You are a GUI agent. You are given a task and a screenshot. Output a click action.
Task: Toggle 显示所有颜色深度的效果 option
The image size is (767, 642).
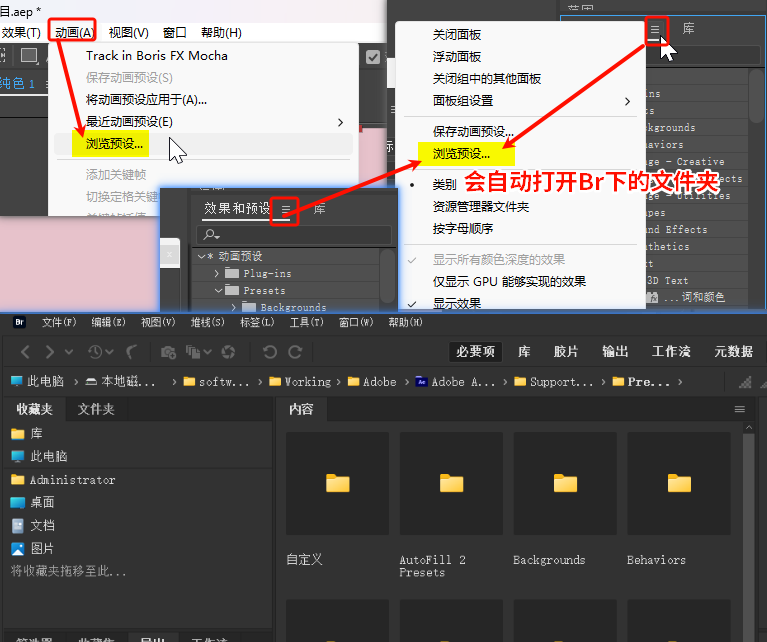[498, 260]
